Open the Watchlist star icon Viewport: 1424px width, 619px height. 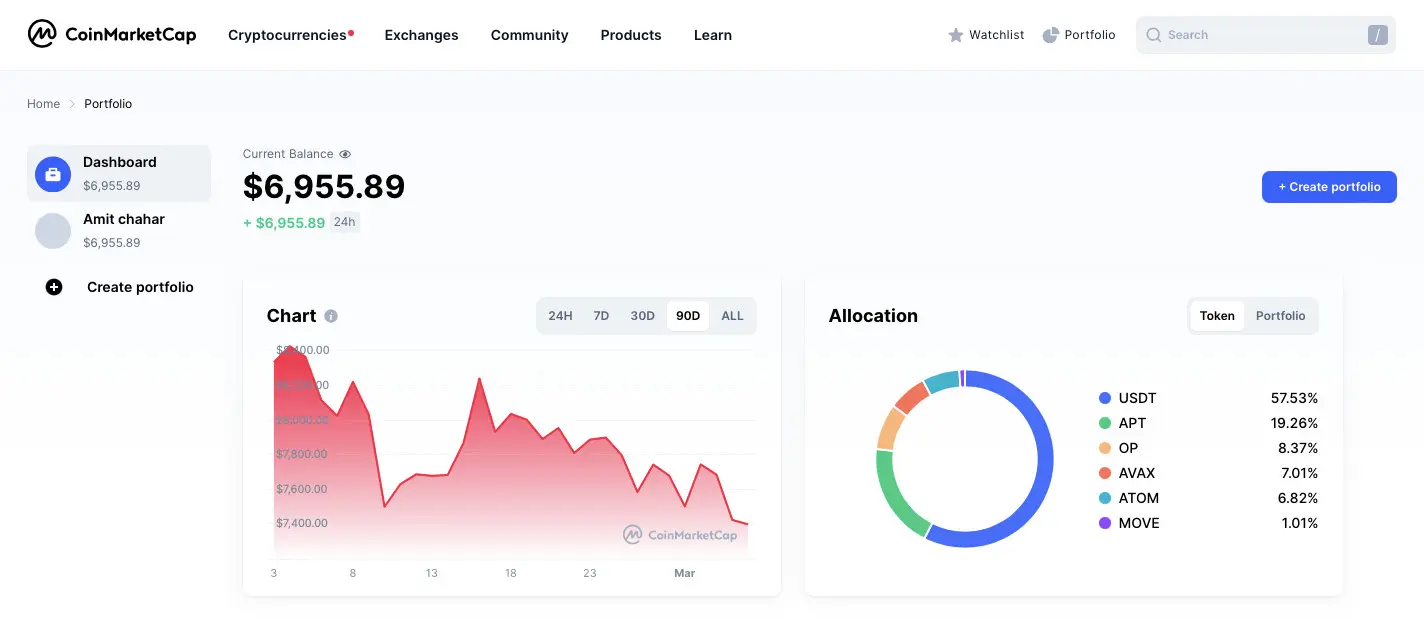tap(957, 34)
